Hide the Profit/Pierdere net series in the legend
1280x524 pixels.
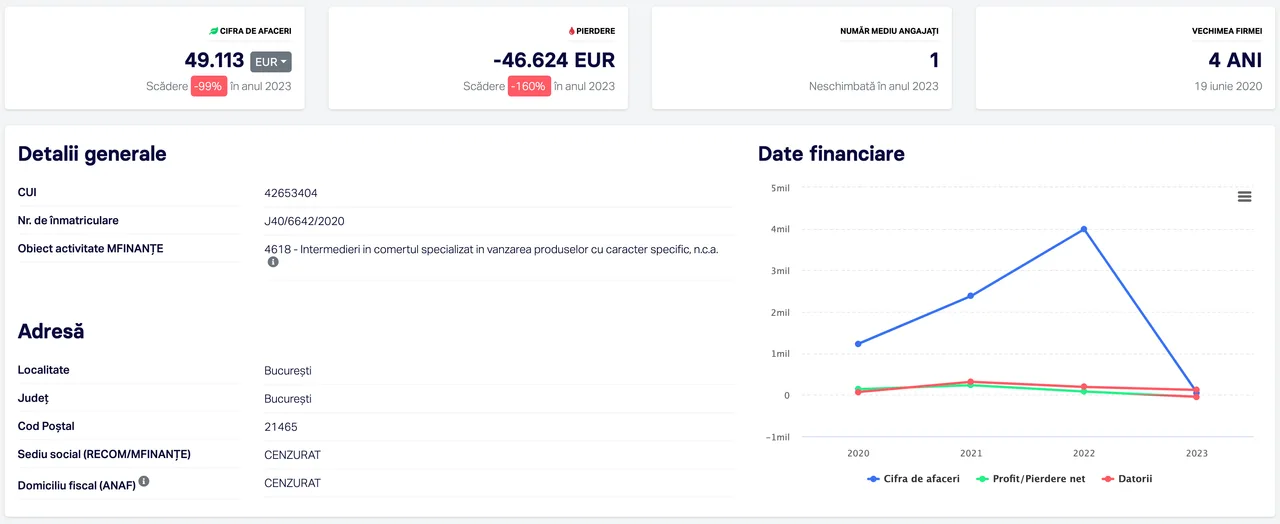(1031, 479)
